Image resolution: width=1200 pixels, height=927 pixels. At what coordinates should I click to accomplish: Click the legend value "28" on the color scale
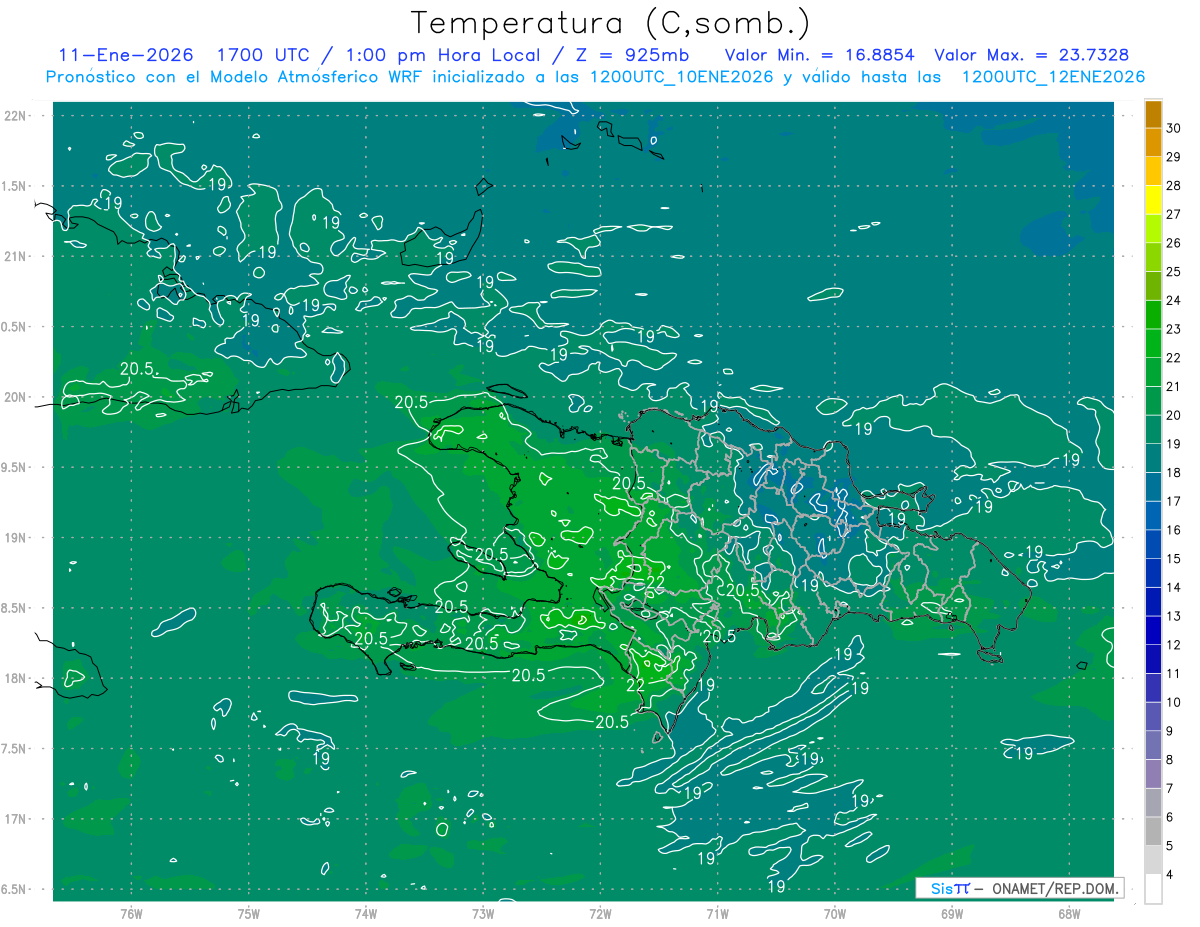[1174, 186]
